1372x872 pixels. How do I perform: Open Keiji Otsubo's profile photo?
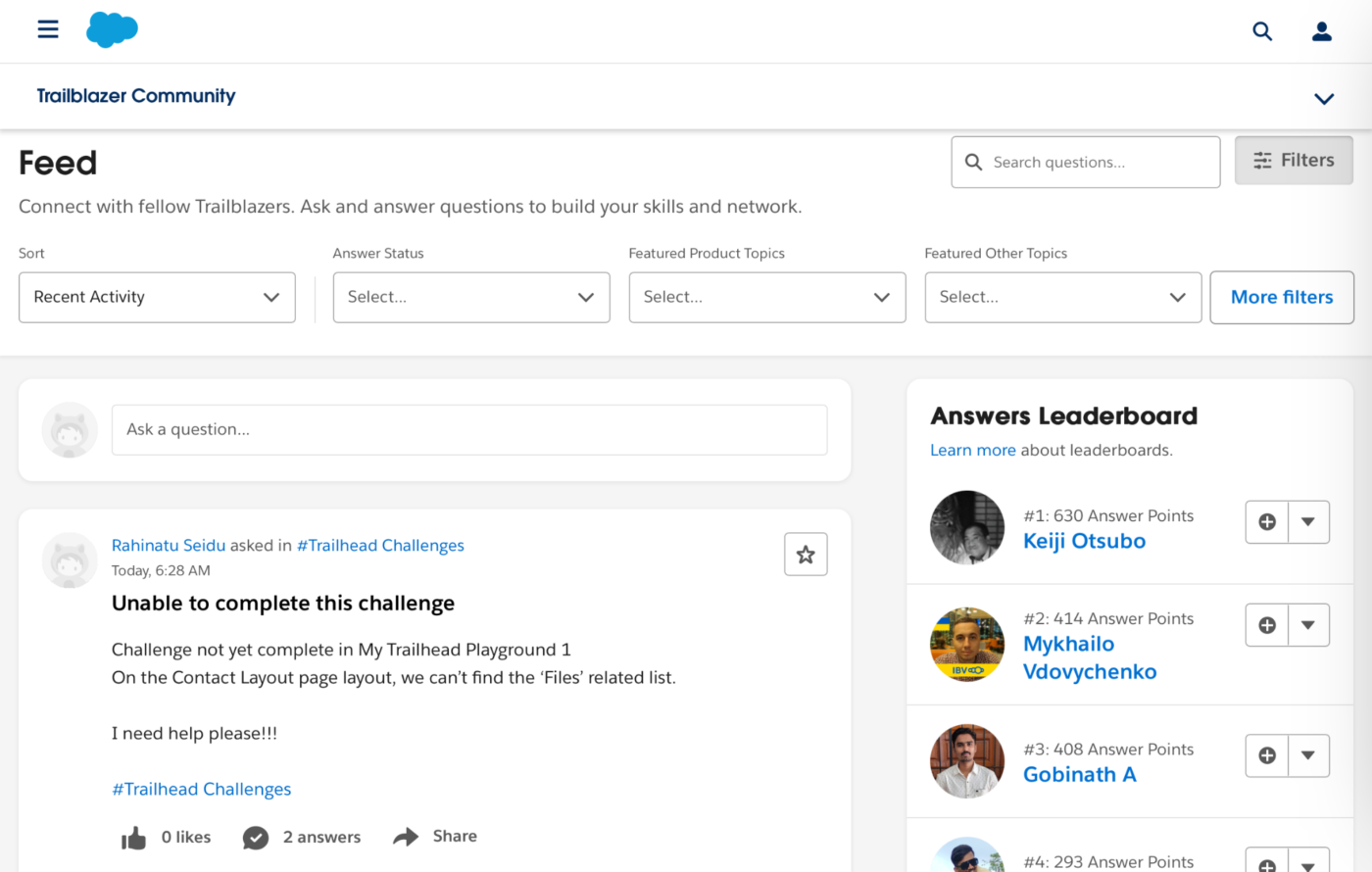(x=967, y=527)
